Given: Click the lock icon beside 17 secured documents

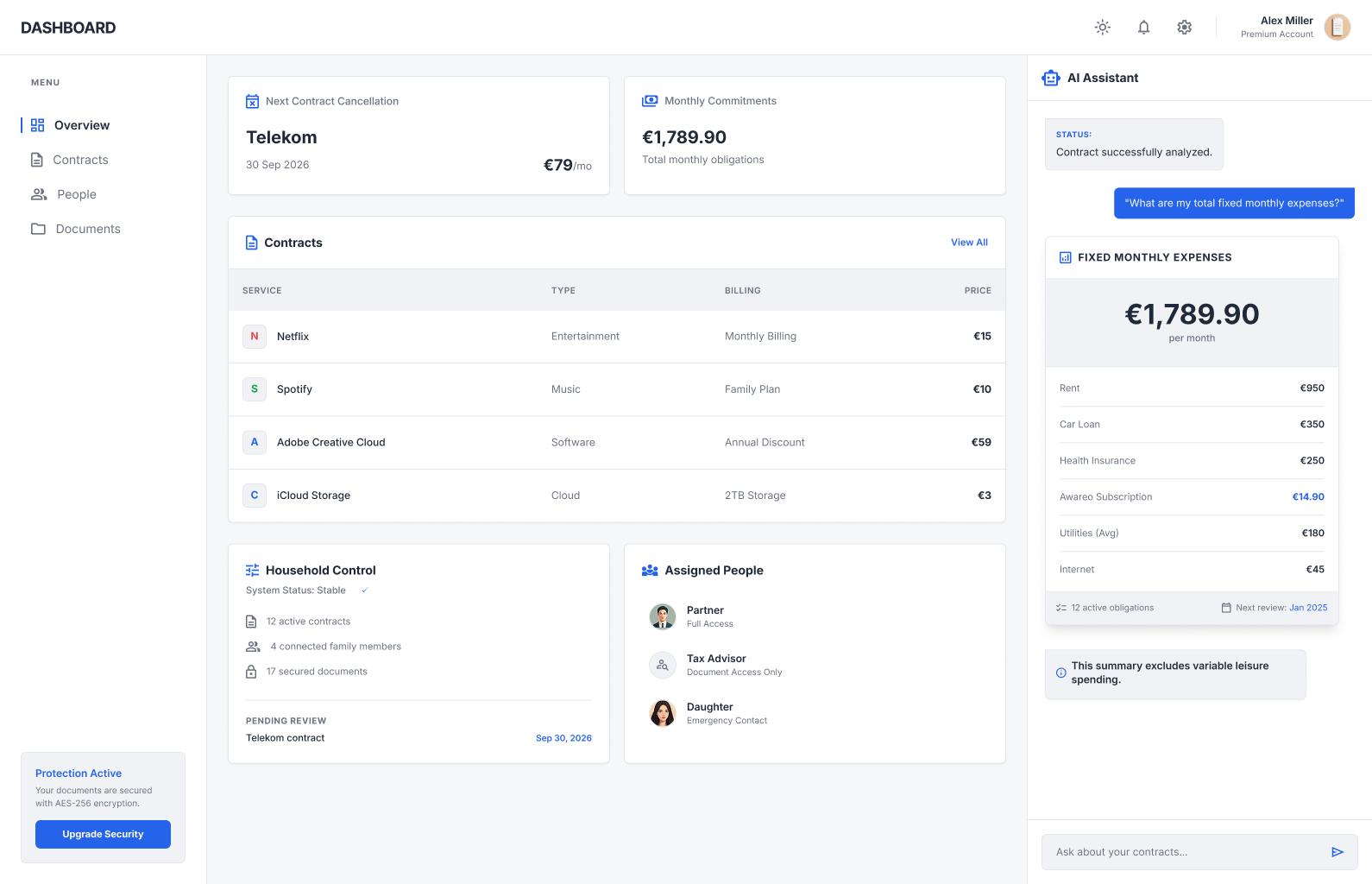Looking at the screenshot, I should [x=251, y=672].
